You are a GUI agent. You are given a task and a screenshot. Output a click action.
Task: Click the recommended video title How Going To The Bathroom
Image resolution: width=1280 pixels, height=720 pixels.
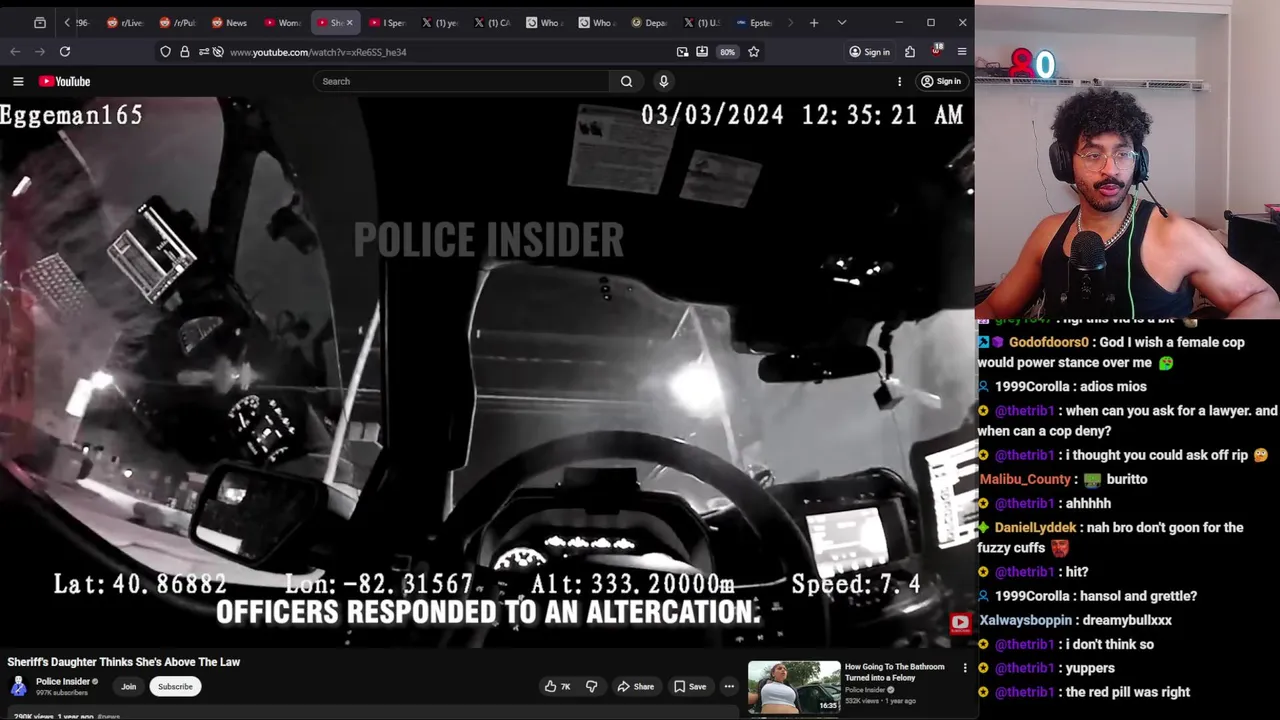(x=894, y=672)
